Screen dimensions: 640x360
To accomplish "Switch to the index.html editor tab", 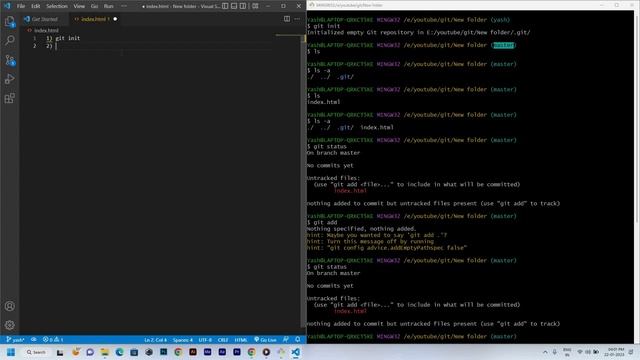I will (93, 19).
